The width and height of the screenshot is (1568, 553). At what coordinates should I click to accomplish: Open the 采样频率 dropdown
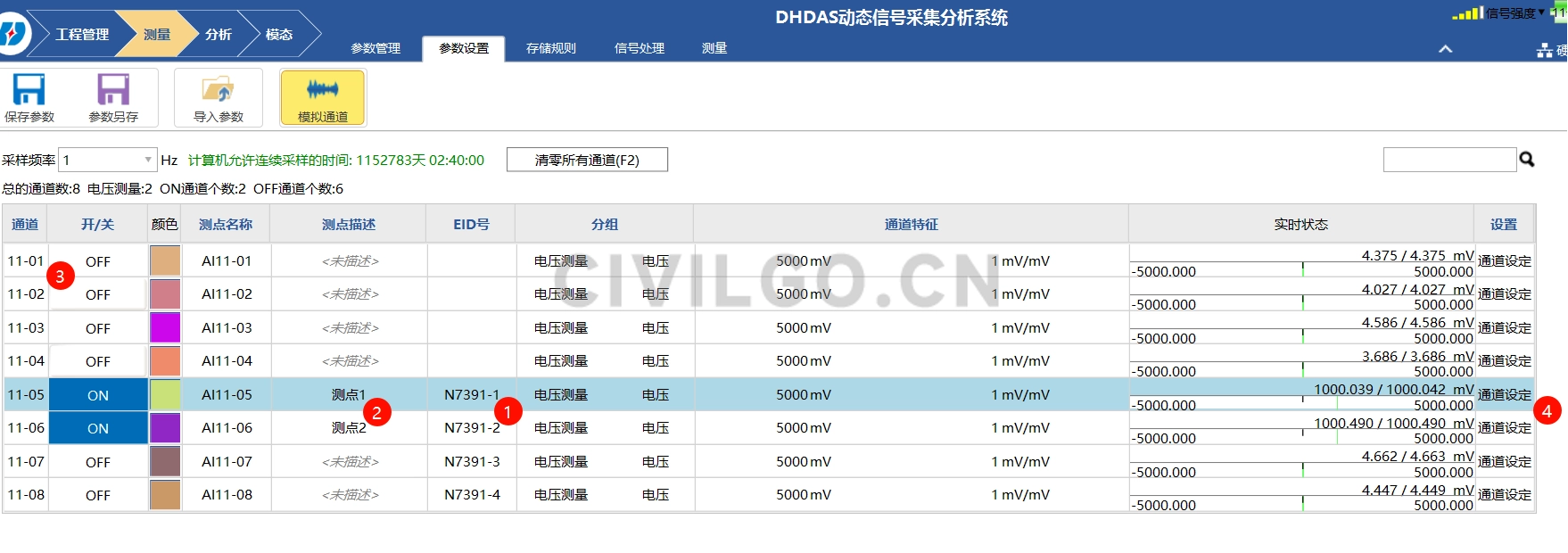coord(148,160)
